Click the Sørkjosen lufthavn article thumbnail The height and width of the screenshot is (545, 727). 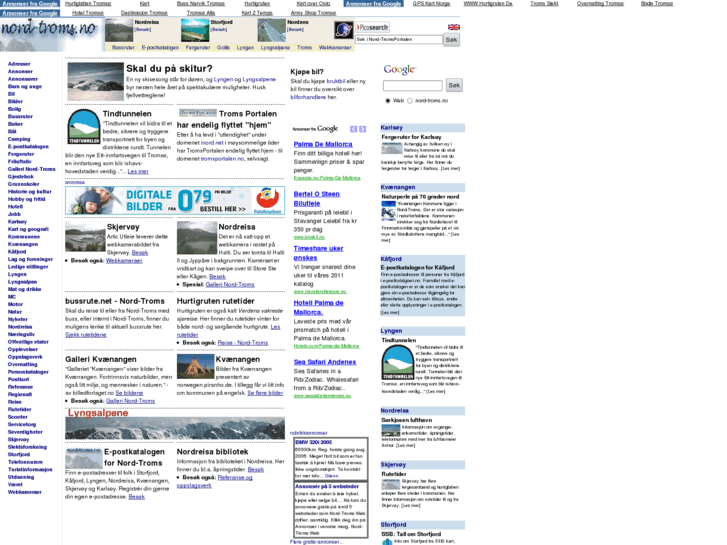pos(391,430)
